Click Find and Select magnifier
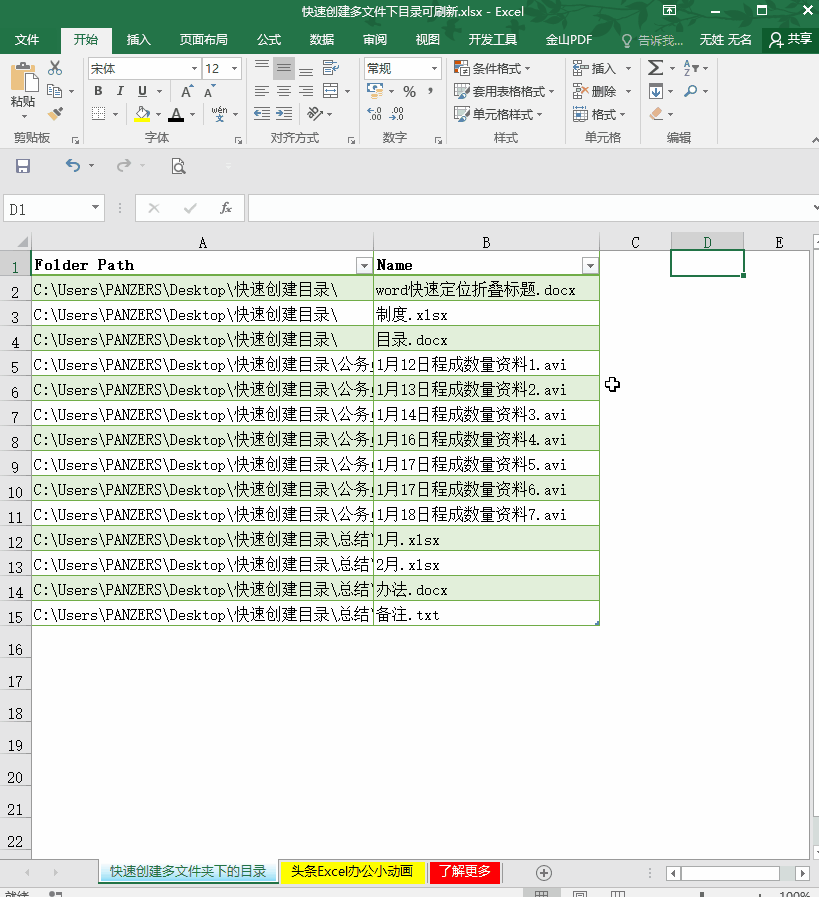This screenshot has height=897, width=819. (x=691, y=91)
